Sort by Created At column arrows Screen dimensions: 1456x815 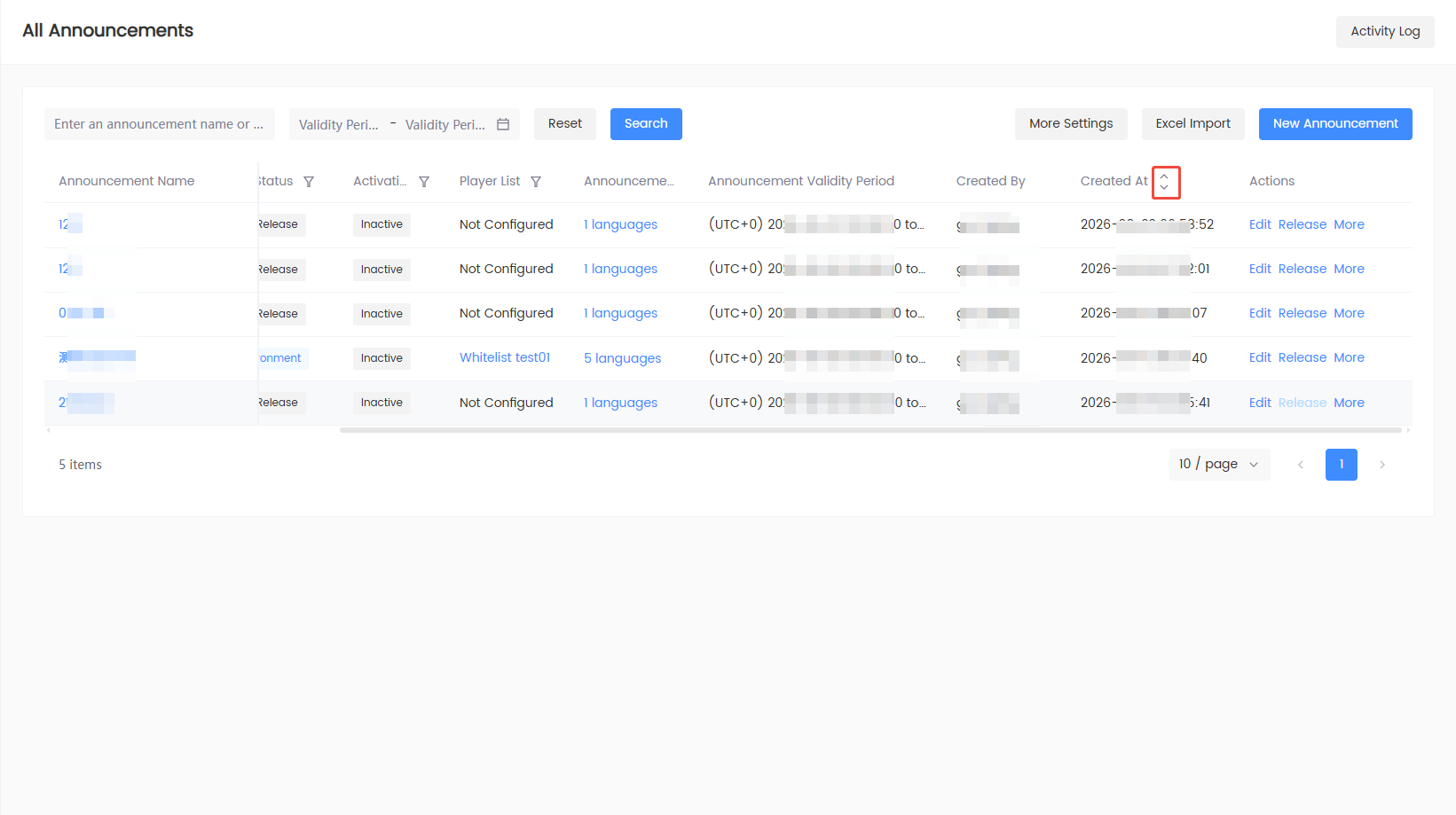(x=1165, y=182)
